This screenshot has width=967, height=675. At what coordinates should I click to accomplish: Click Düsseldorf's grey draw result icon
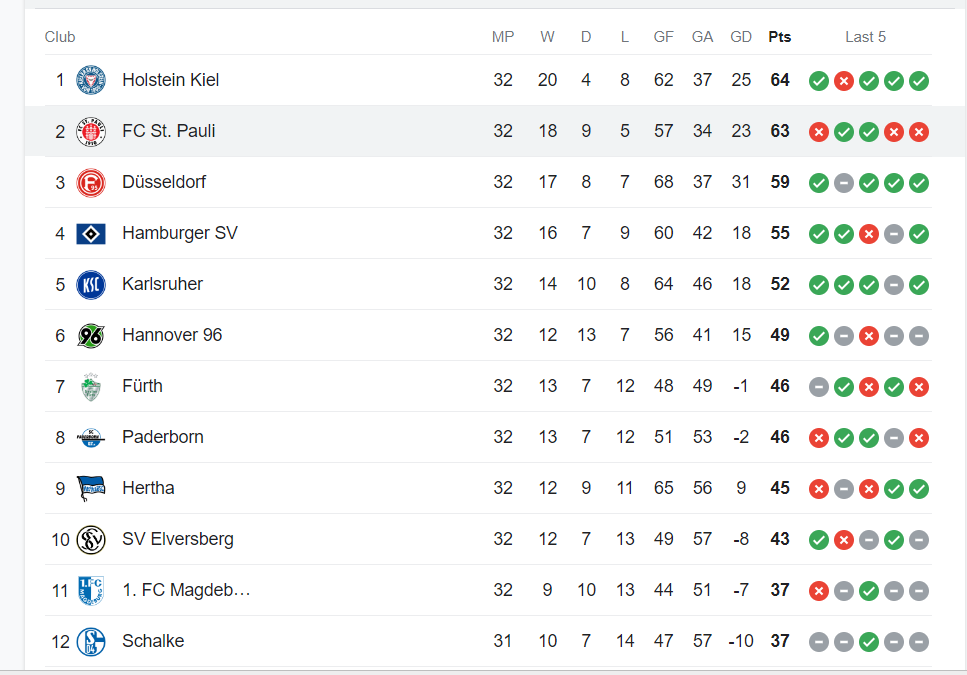844,183
